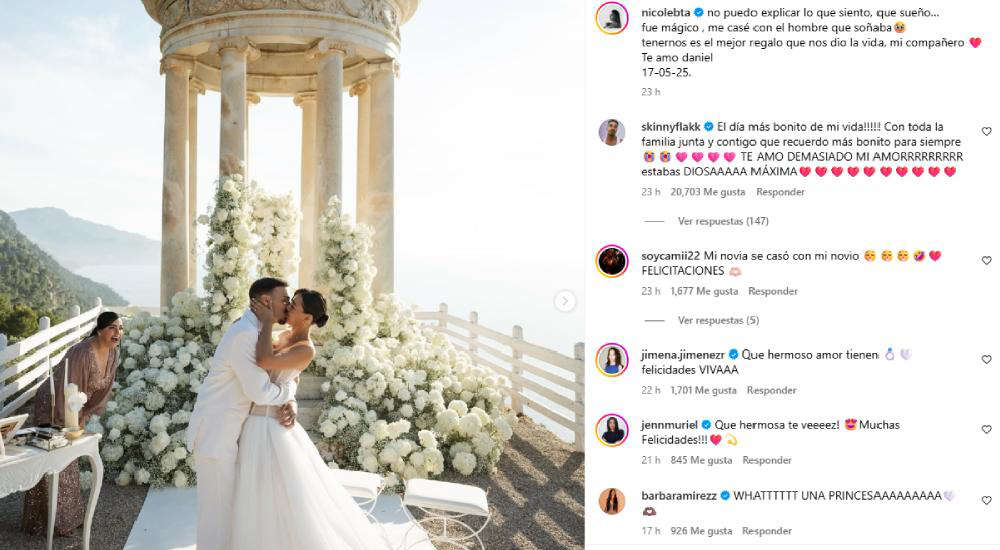Image resolution: width=1000 pixels, height=550 pixels.
Task: Open soycamii22 profile picture
Action: (x=612, y=261)
